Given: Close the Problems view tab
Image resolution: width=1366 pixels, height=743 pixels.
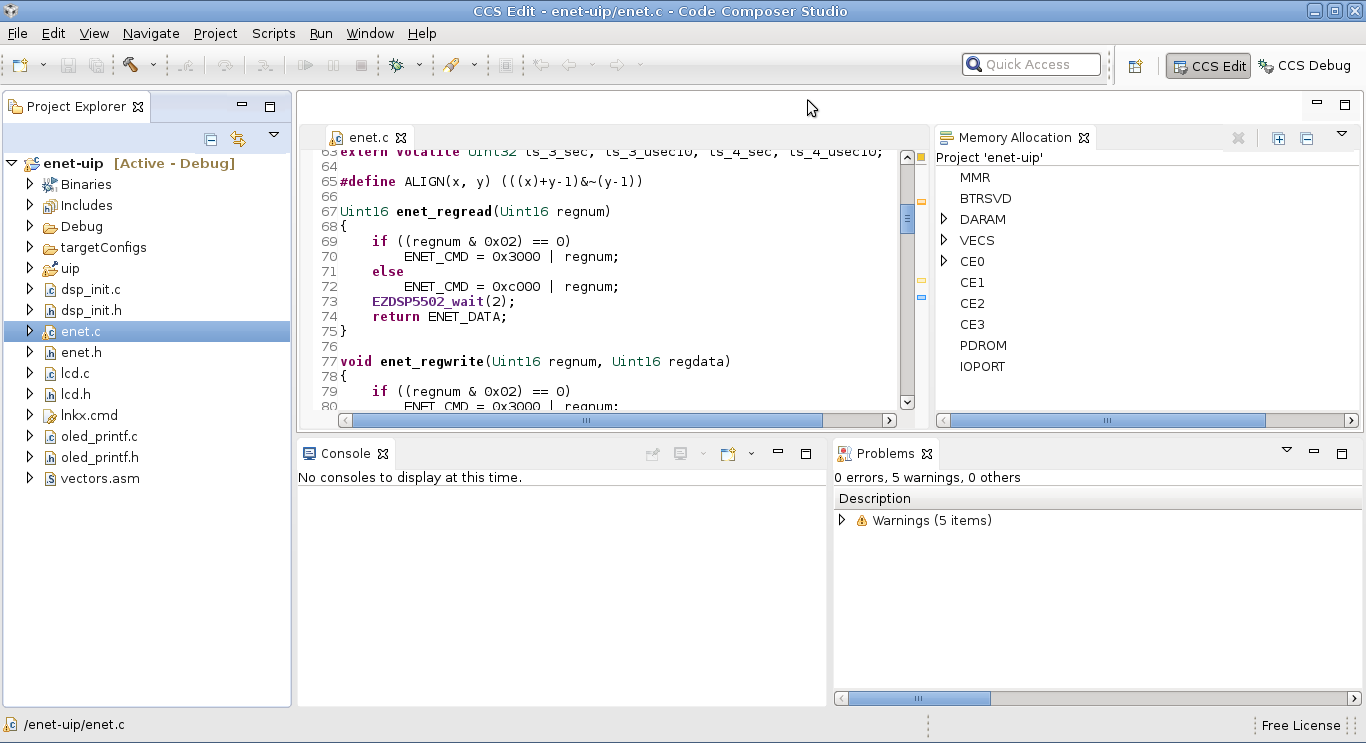Looking at the screenshot, I should [927, 454].
